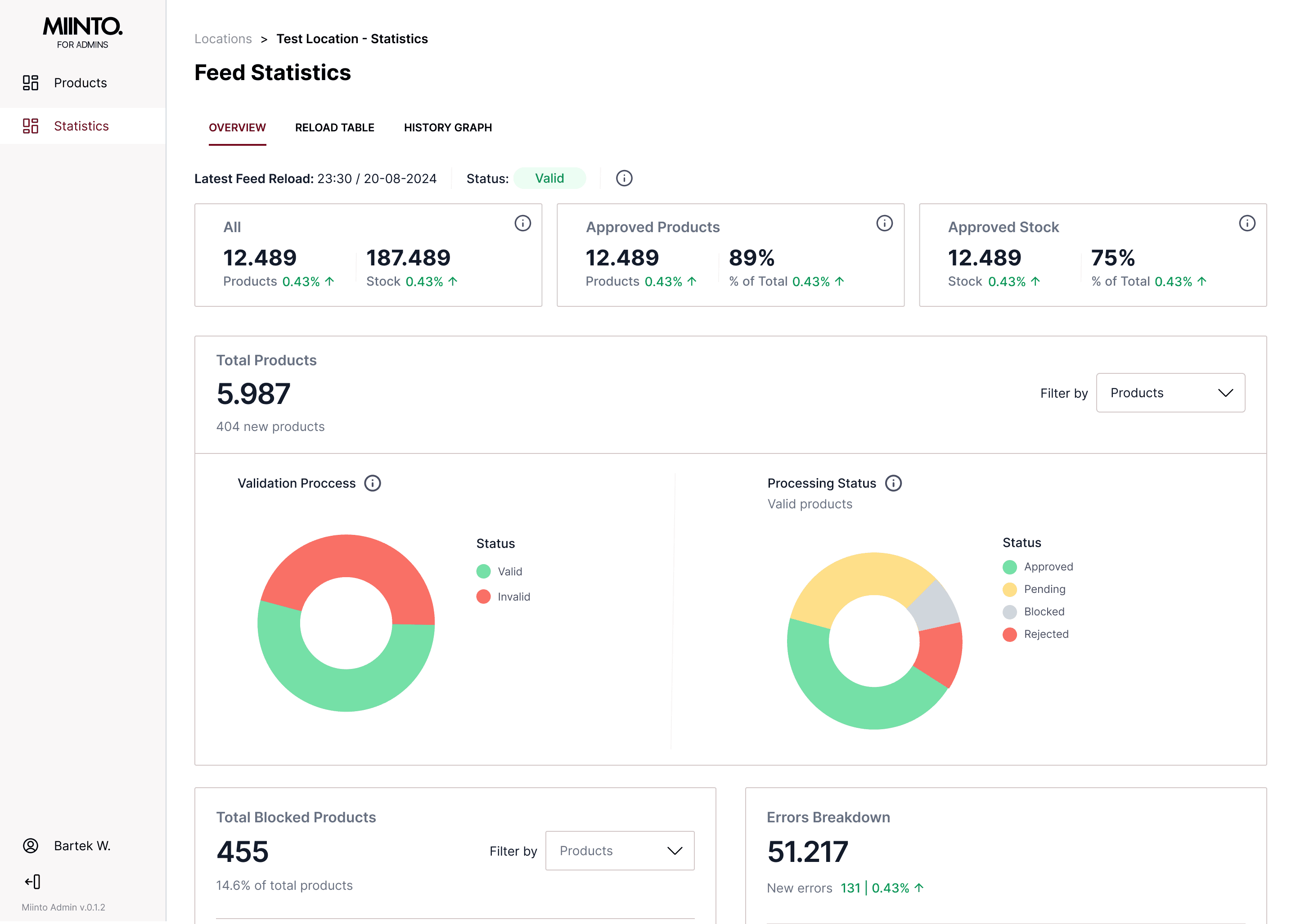Screen dimensions: 1296x924
Task: Open Statistics in the sidebar
Action: pyautogui.click(x=81, y=126)
